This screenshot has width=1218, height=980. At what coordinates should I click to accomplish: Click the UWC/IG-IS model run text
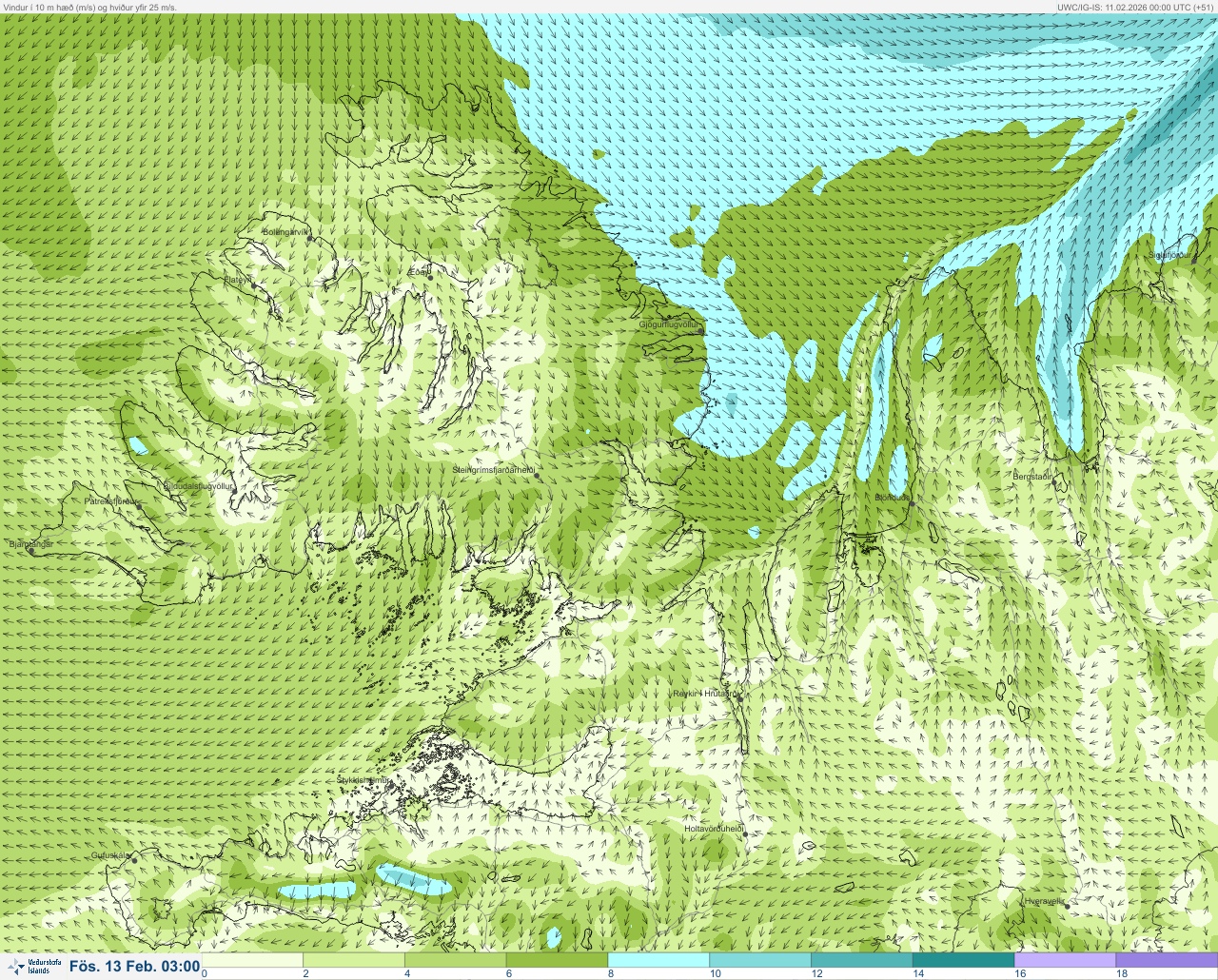[x=1136, y=6]
